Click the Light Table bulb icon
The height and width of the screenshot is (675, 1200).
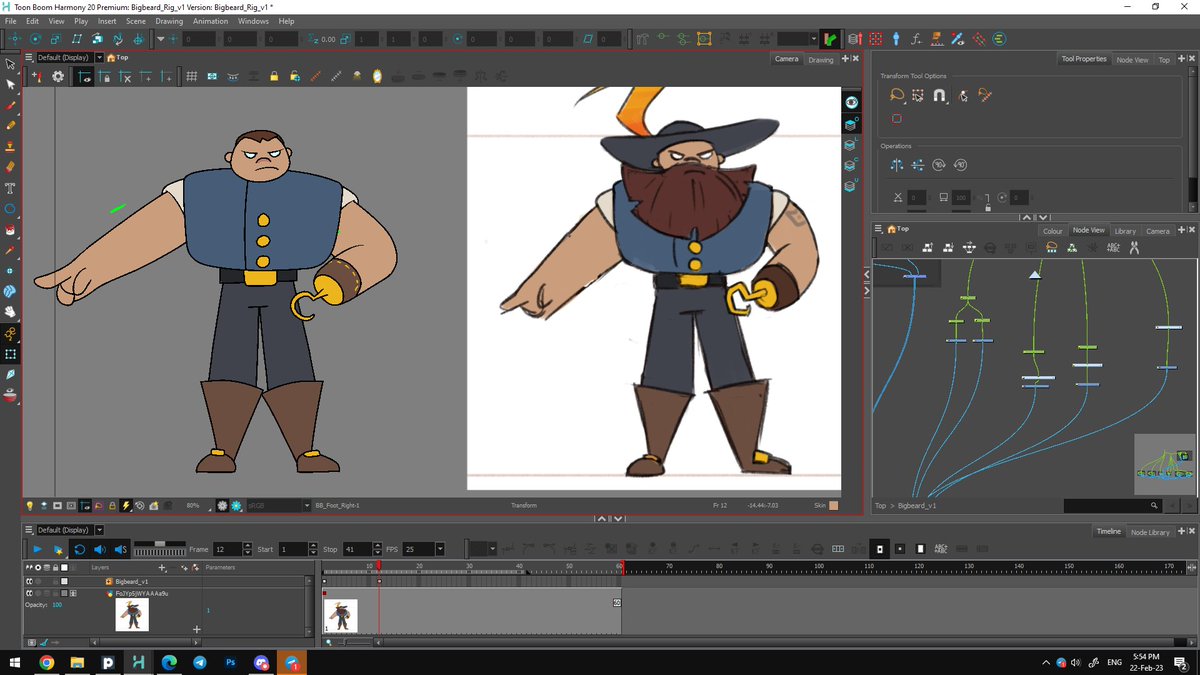coord(30,506)
